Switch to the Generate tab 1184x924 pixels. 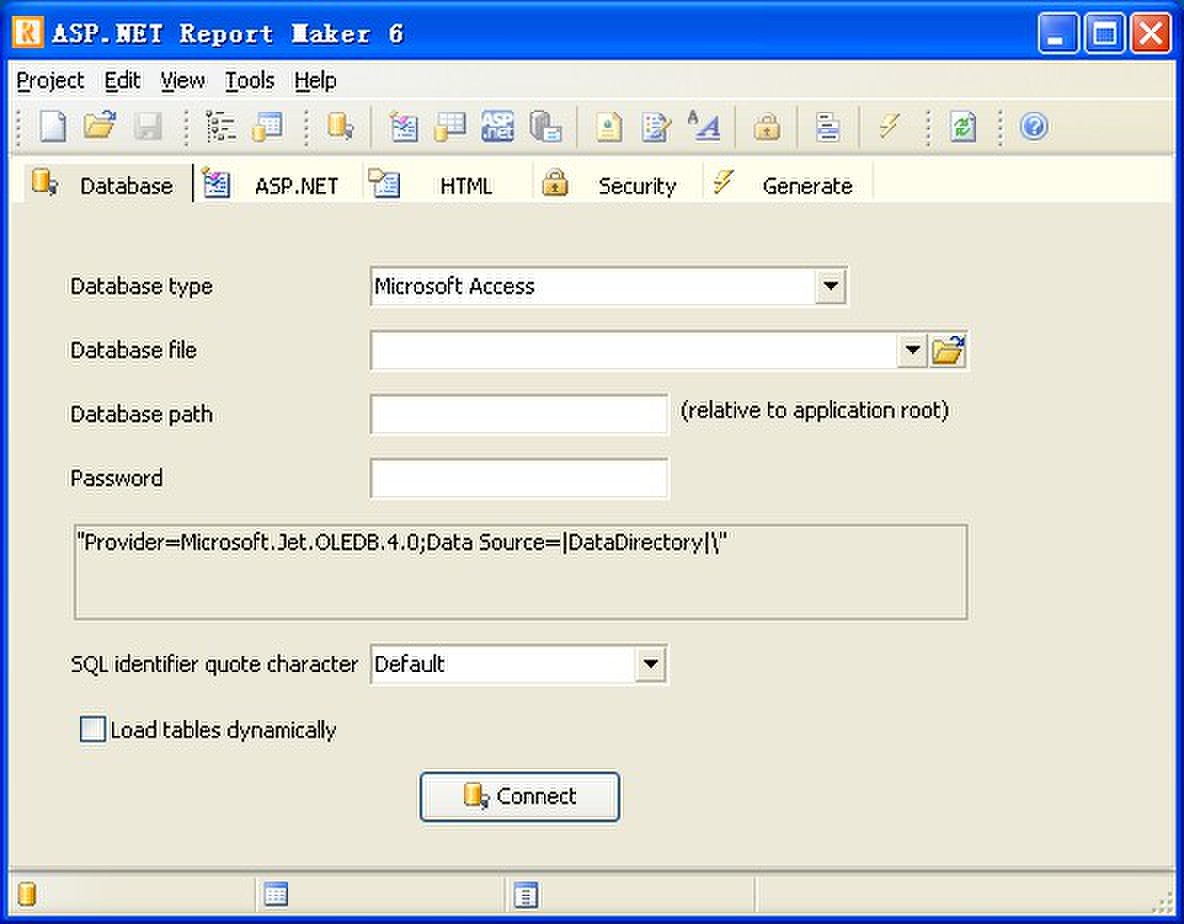(x=788, y=184)
